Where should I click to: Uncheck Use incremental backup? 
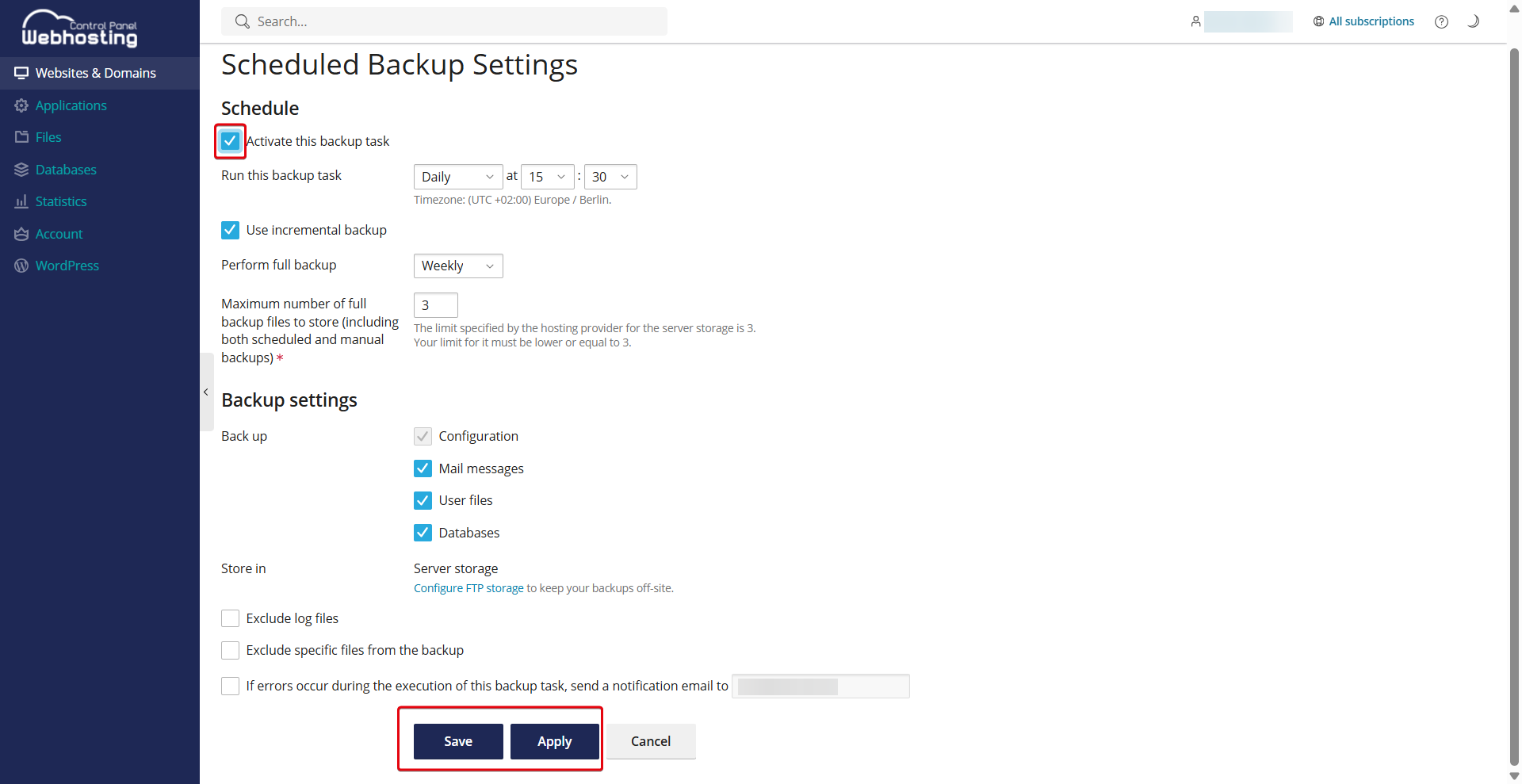pyautogui.click(x=230, y=230)
